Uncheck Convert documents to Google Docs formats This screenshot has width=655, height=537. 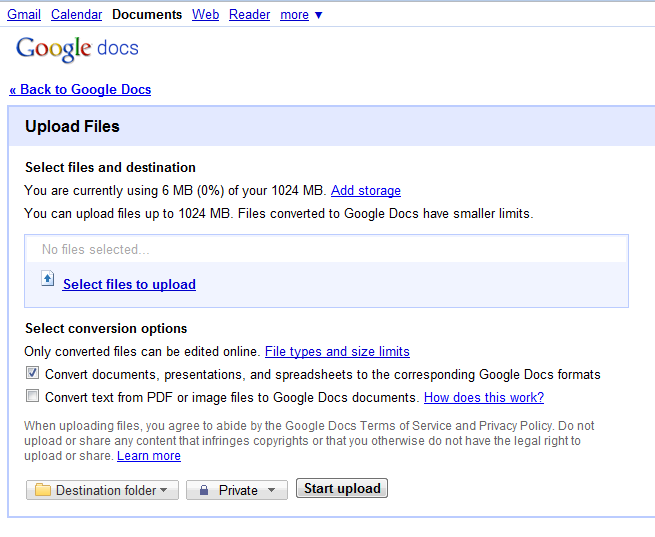pyautogui.click(x=32, y=372)
